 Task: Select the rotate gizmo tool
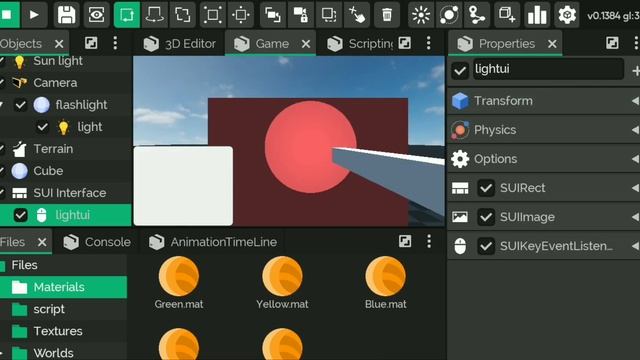(155, 15)
